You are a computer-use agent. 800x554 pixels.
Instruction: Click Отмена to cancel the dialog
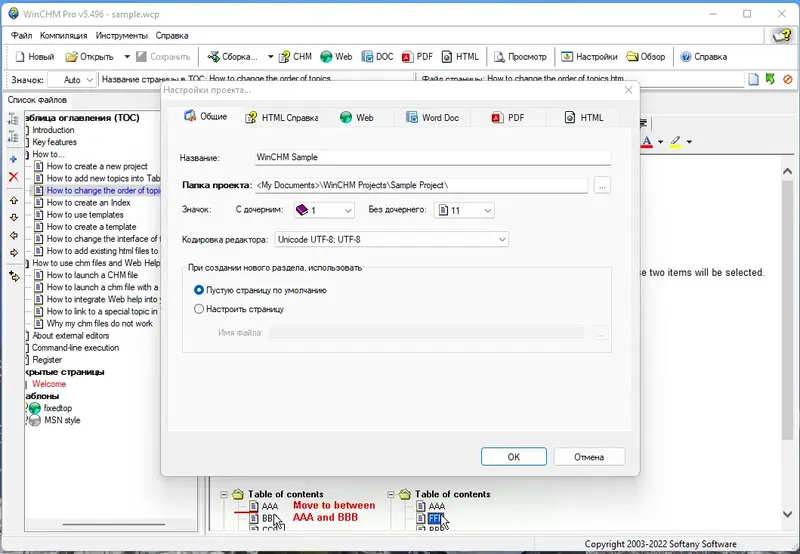589,457
